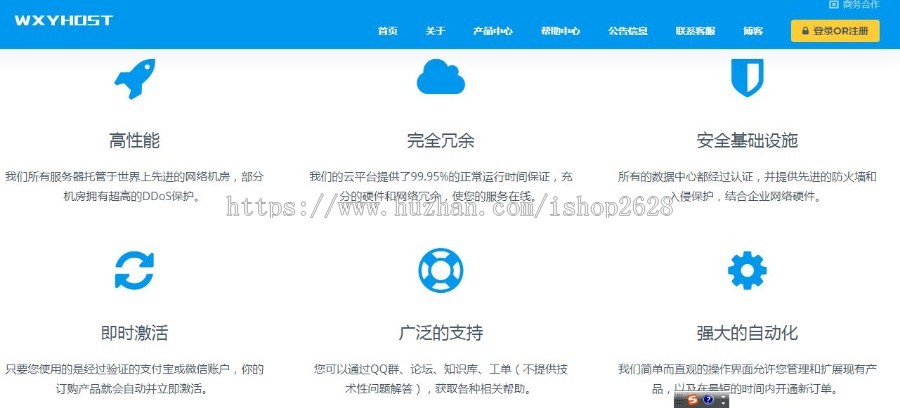This screenshot has height=408, width=900.
Task: Select the 完全冗余 heading
Action: [441, 141]
